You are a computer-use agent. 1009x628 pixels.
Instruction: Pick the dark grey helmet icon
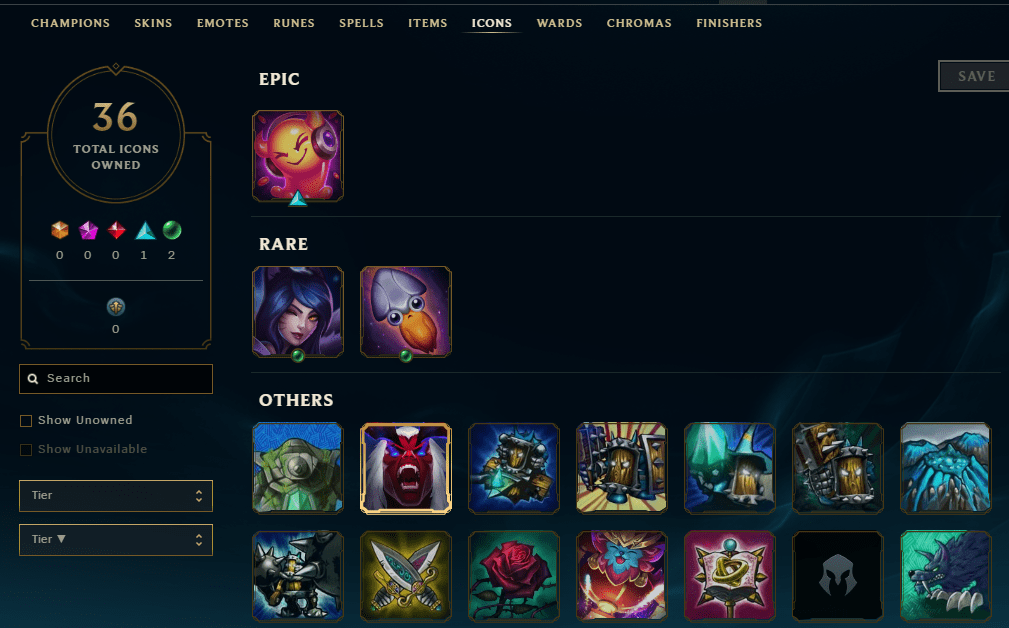pos(837,576)
